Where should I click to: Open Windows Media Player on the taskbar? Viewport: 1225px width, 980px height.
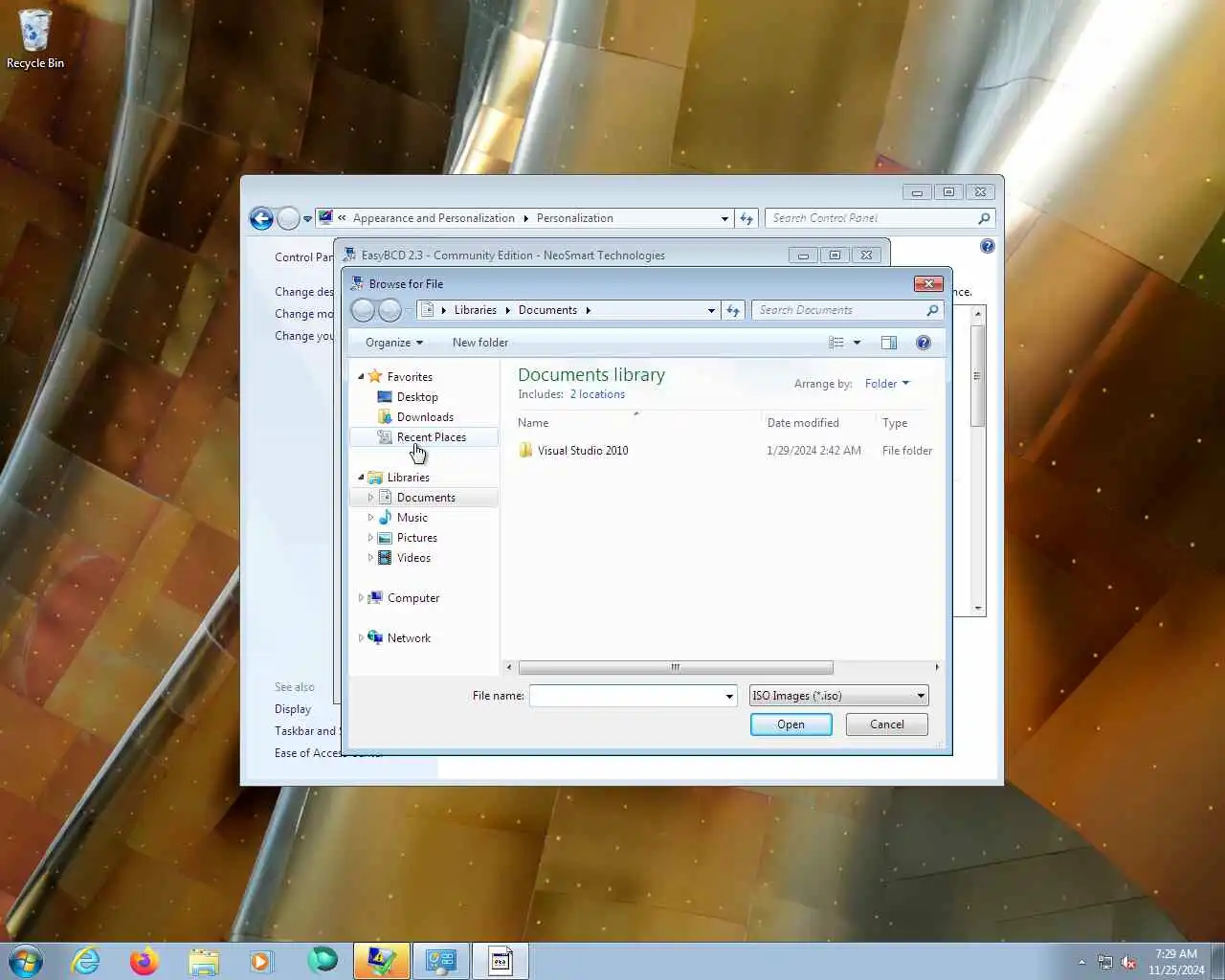click(x=261, y=961)
